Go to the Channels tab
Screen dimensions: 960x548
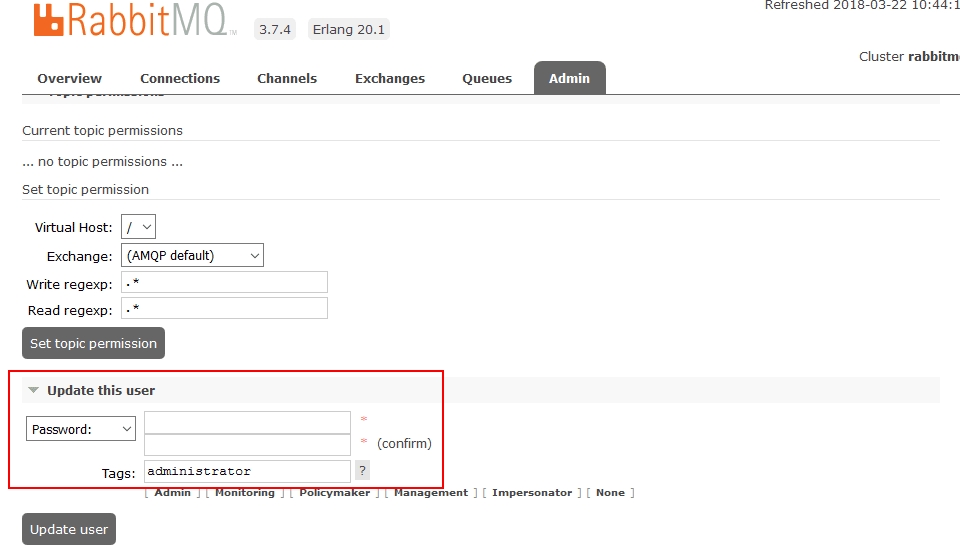(287, 78)
